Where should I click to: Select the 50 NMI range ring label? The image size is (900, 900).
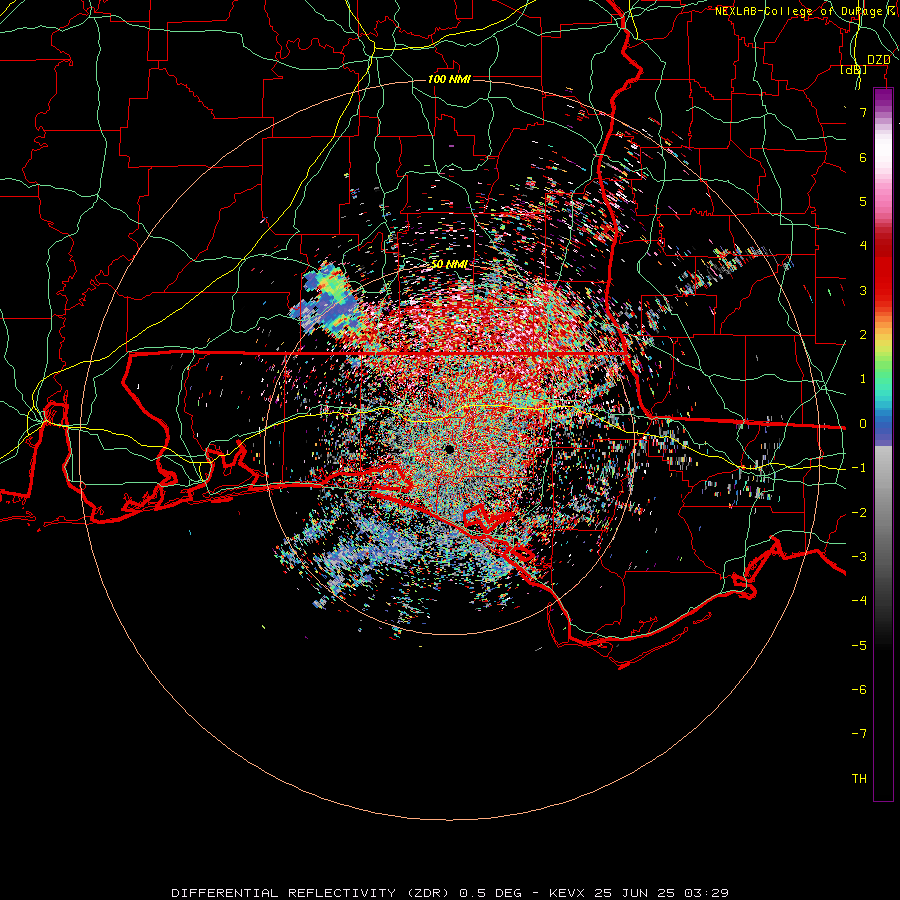[x=449, y=264]
